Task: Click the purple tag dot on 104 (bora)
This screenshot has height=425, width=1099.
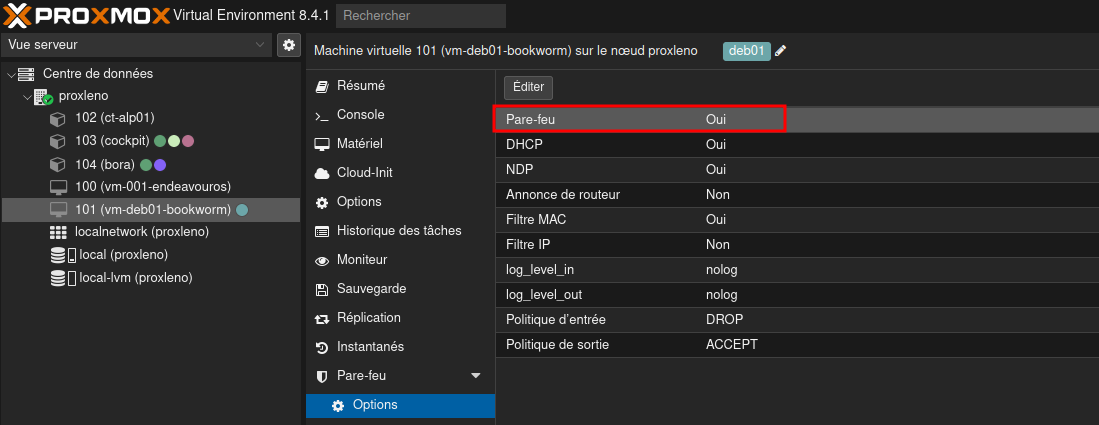Action: pos(160,165)
